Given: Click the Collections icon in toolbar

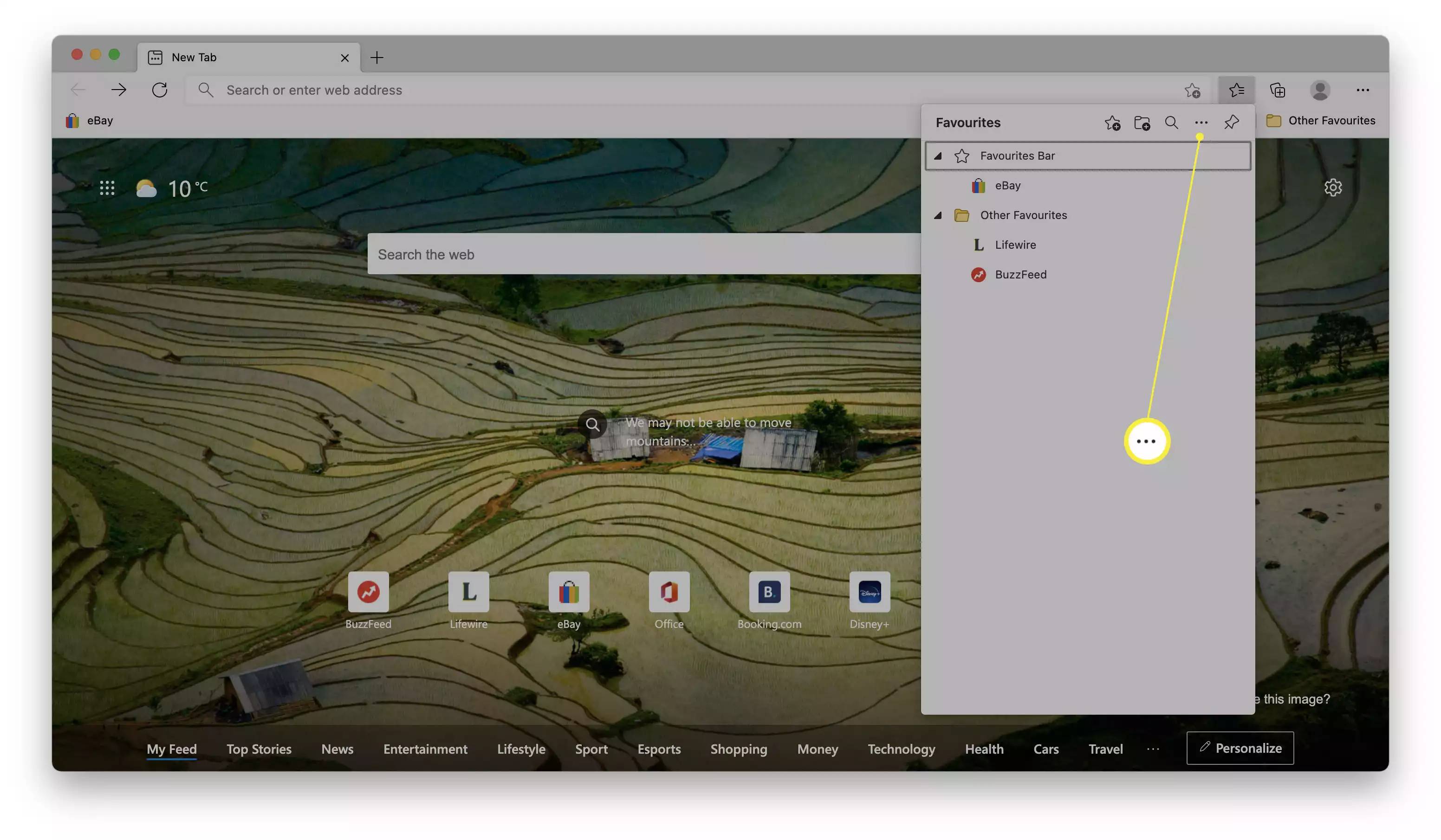Looking at the screenshot, I should coord(1278,90).
